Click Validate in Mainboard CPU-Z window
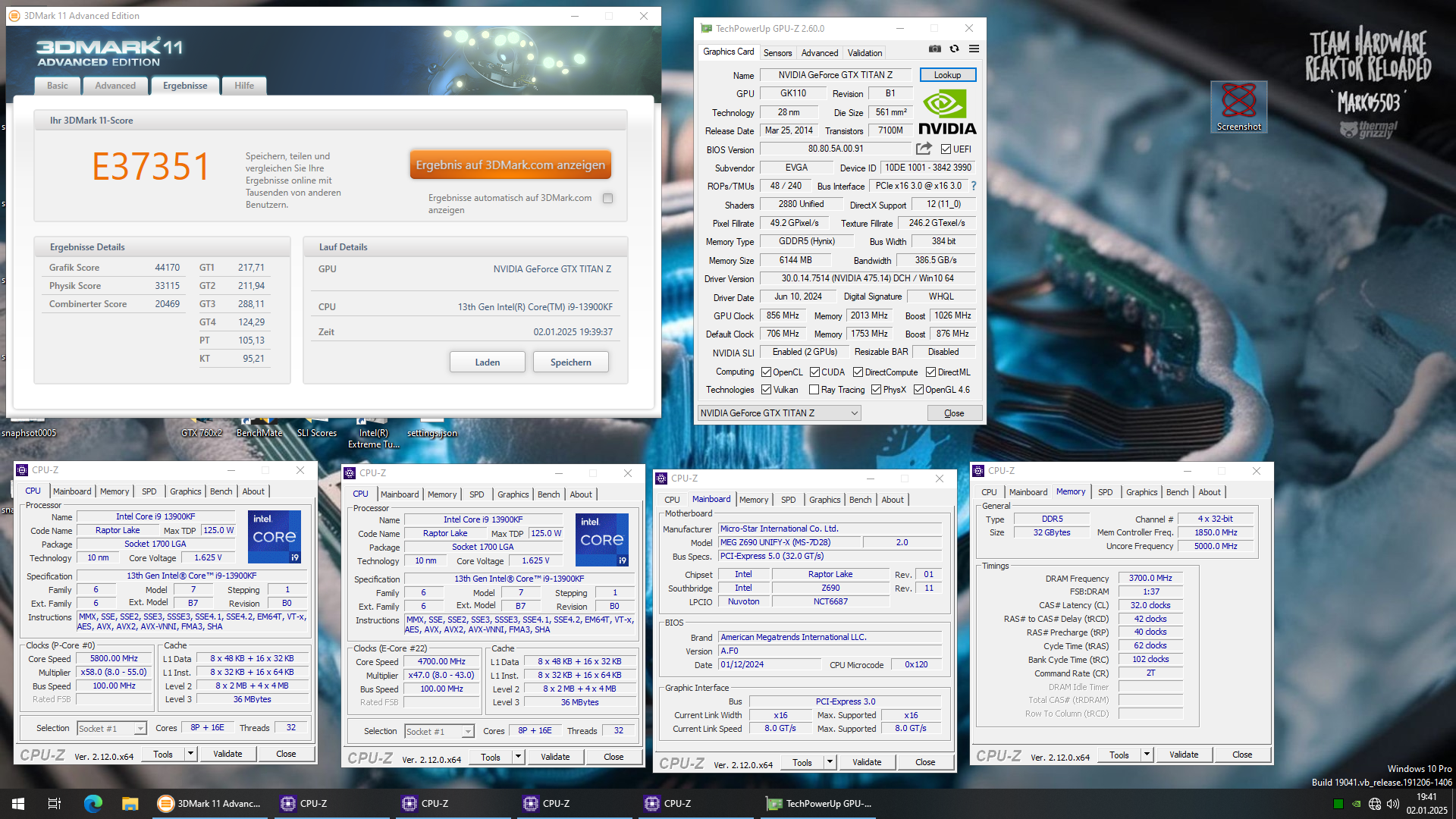This screenshot has height=819, width=1456. point(866,762)
